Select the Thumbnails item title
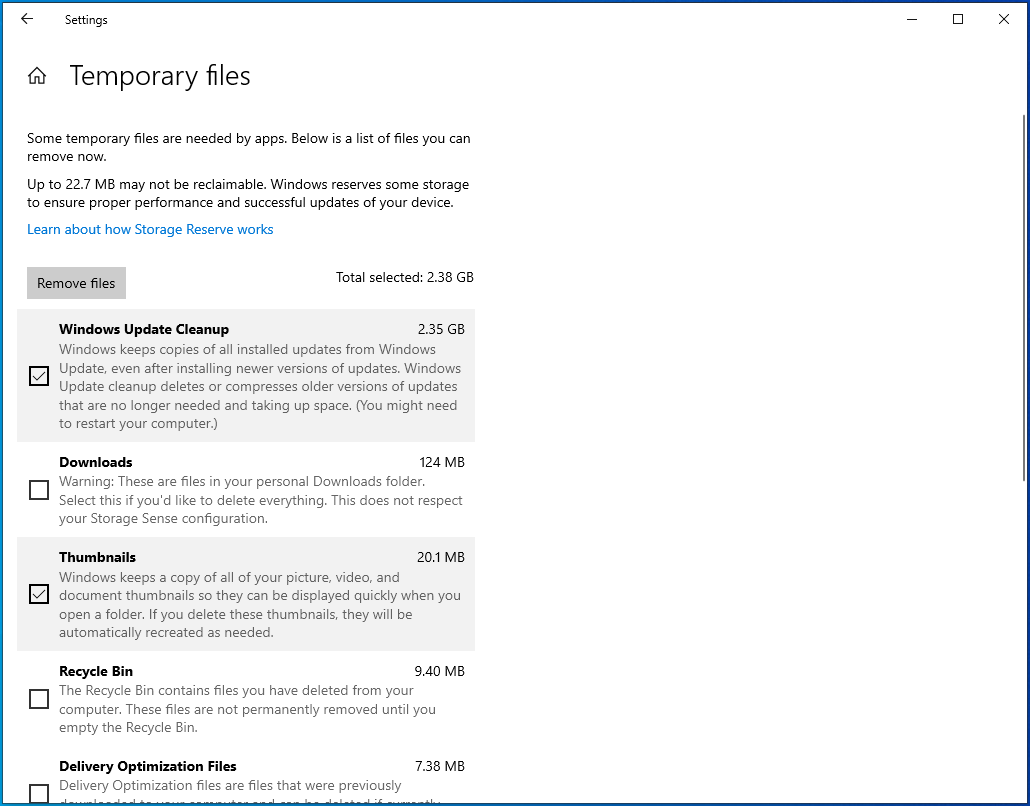 coord(97,557)
